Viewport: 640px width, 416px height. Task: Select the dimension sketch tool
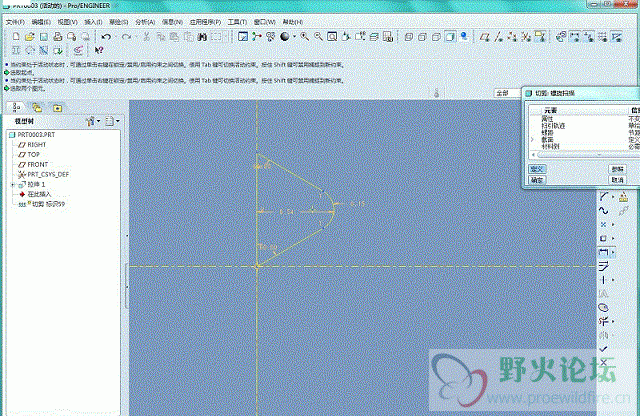[604, 252]
